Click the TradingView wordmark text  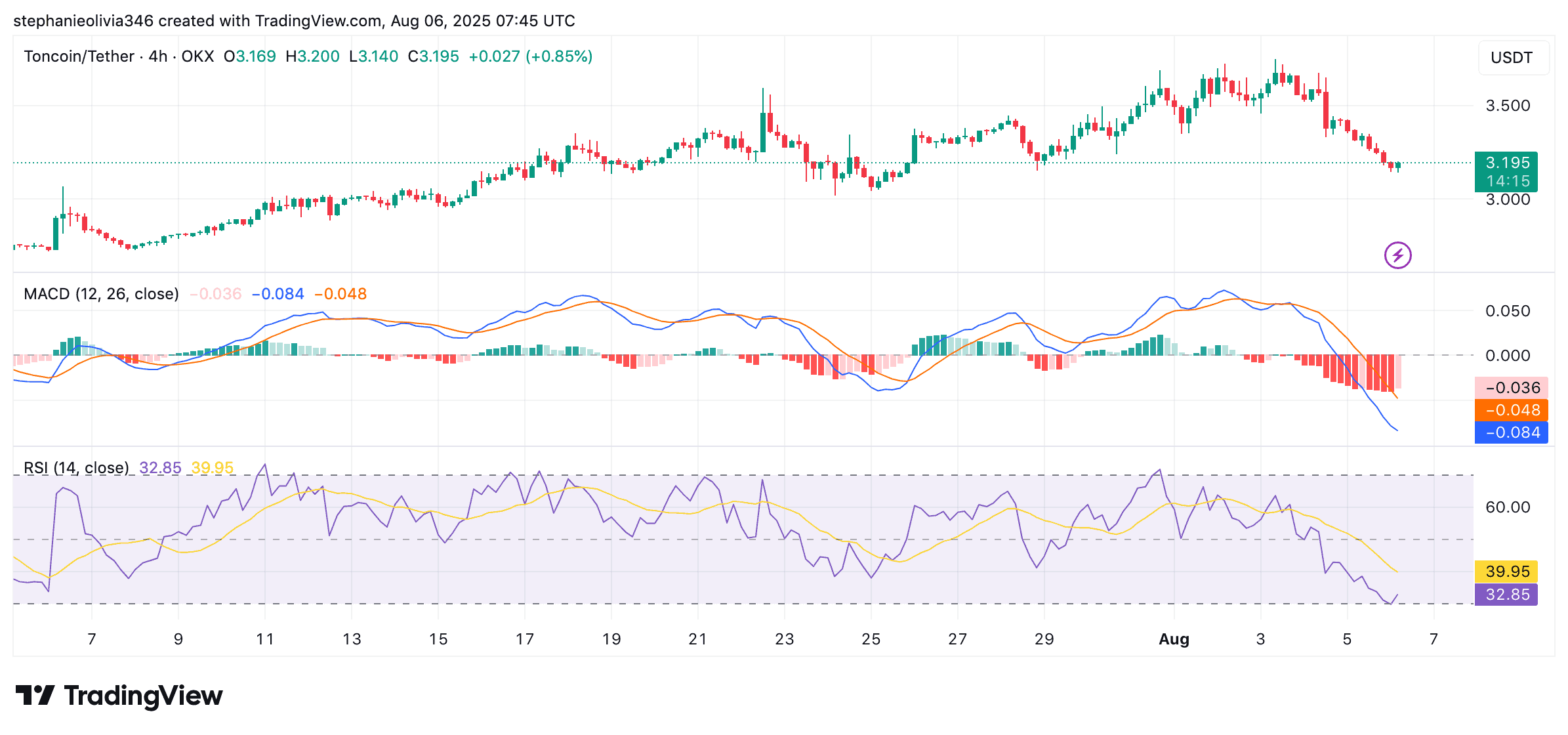click(143, 696)
